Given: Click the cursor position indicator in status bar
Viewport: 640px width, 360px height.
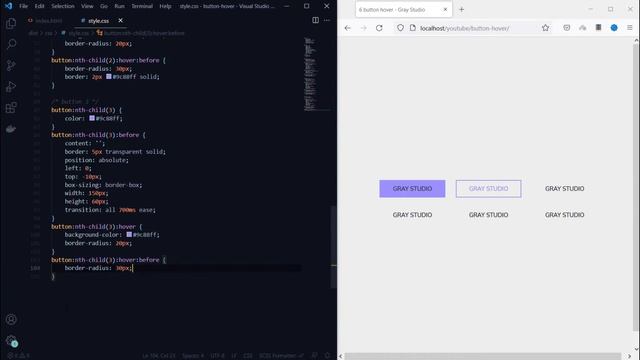Looking at the screenshot, I should [x=159, y=356].
